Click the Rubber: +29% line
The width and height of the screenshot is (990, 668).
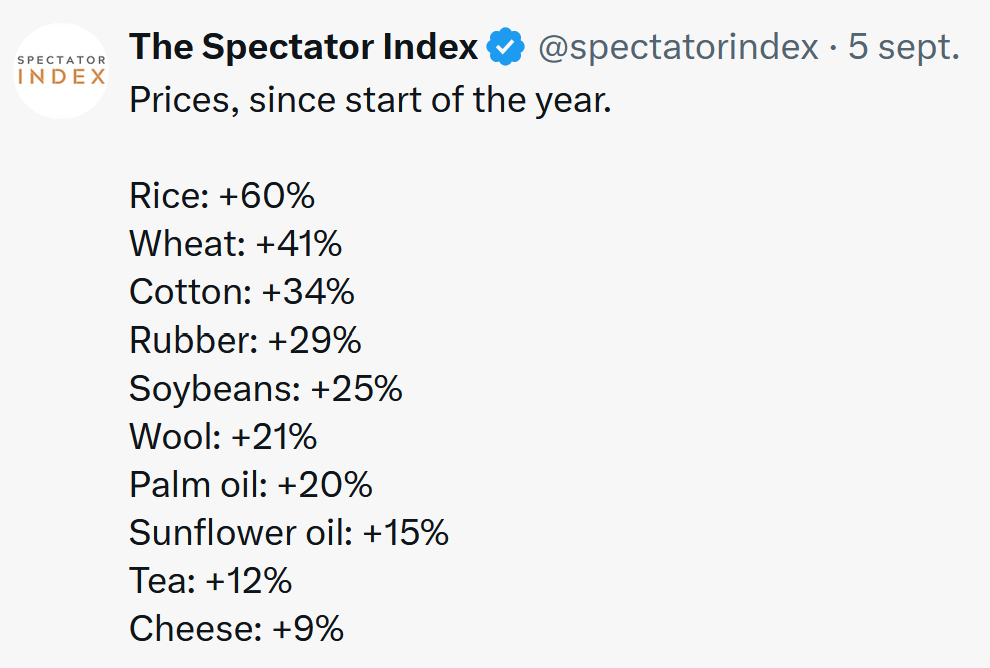pos(245,340)
